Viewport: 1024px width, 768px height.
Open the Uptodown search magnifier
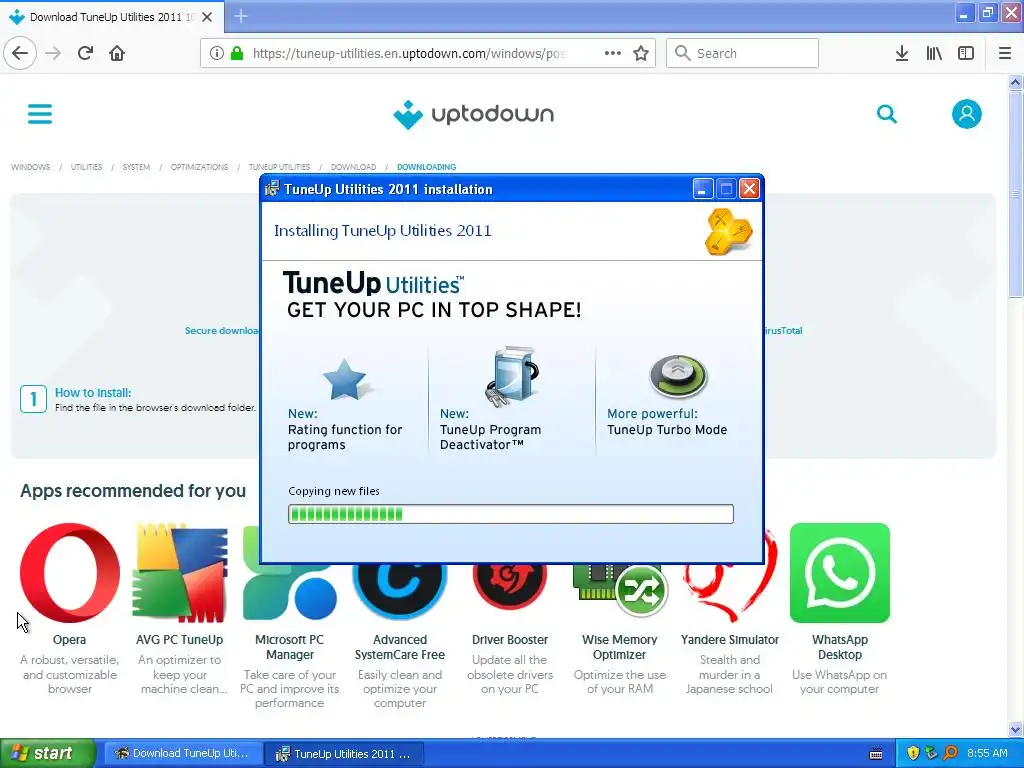[x=886, y=114]
